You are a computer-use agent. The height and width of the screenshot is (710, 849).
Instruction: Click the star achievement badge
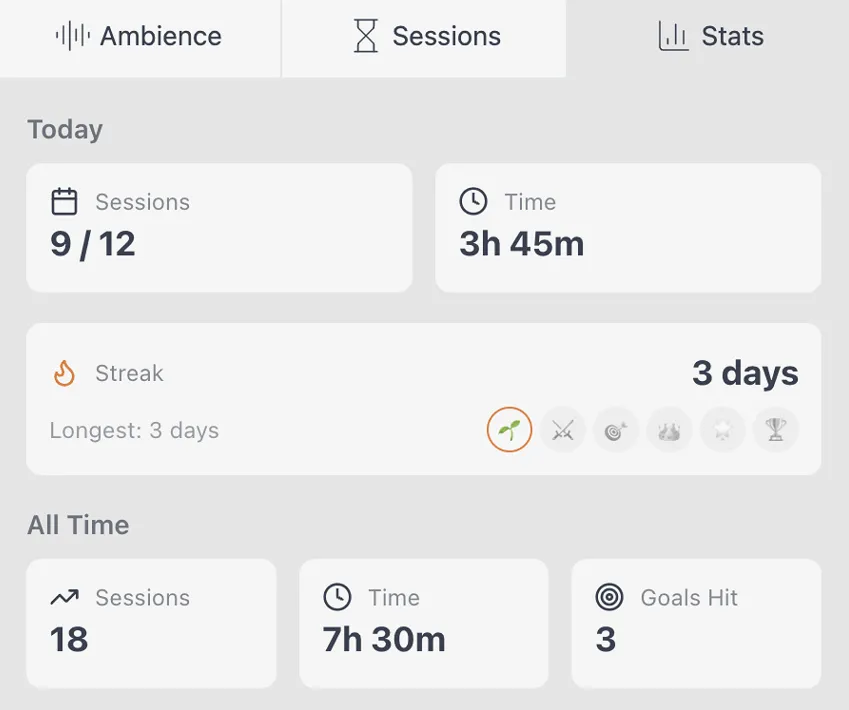(x=722, y=429)
